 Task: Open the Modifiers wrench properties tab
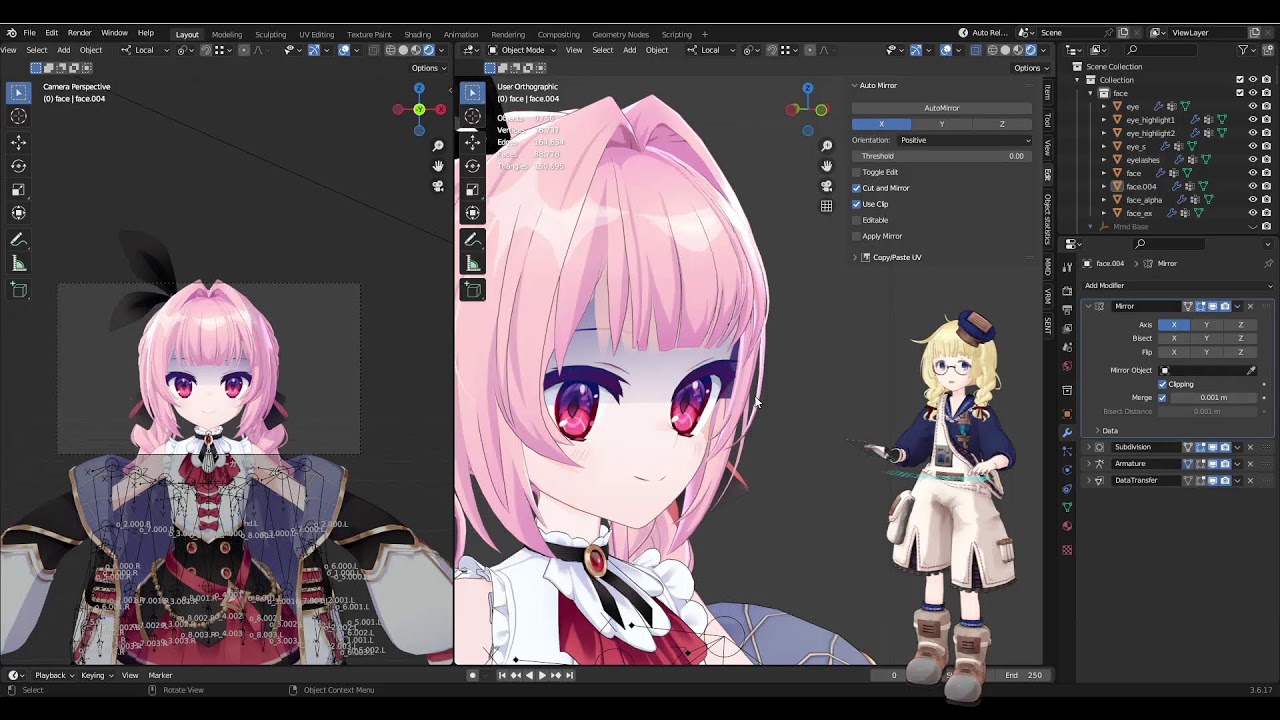pos(1067,432)
